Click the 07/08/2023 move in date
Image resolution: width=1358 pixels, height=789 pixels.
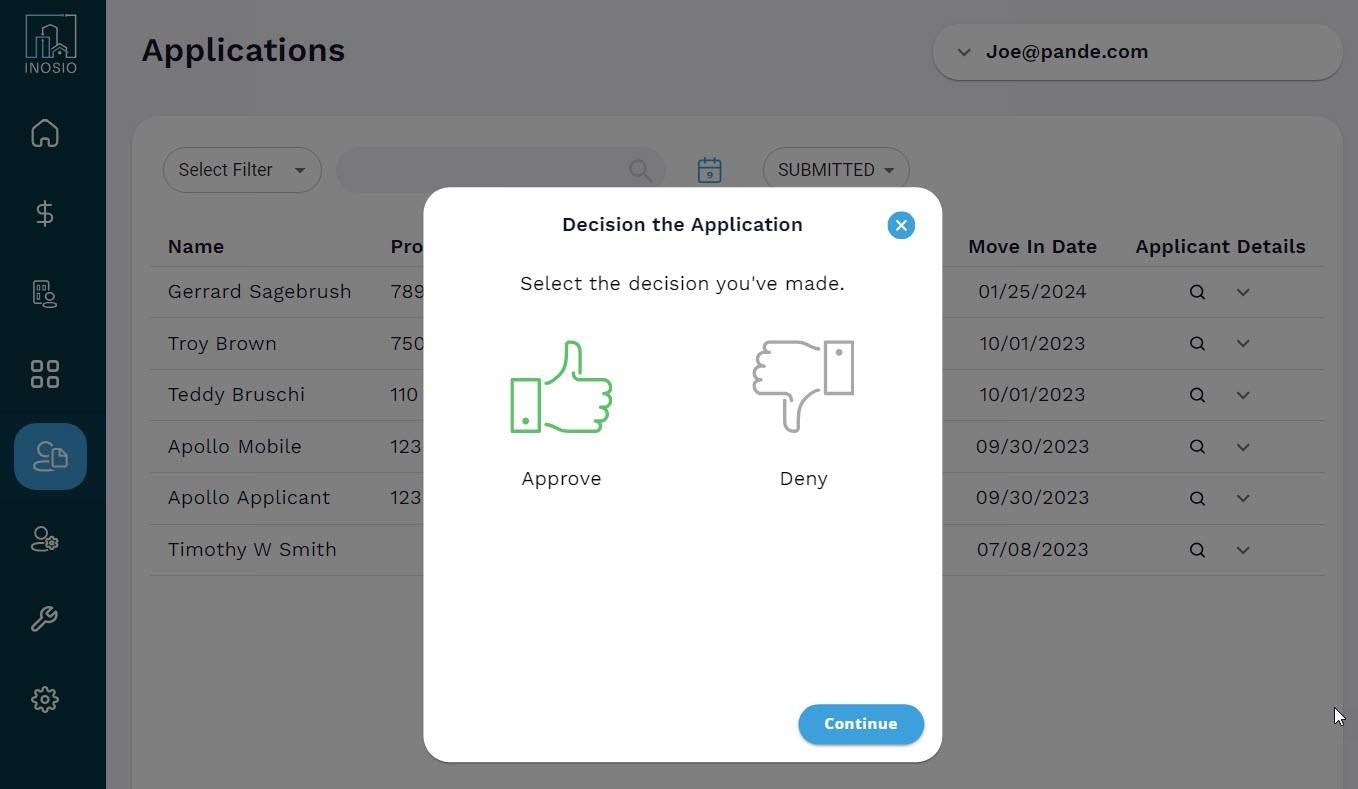1032,550
